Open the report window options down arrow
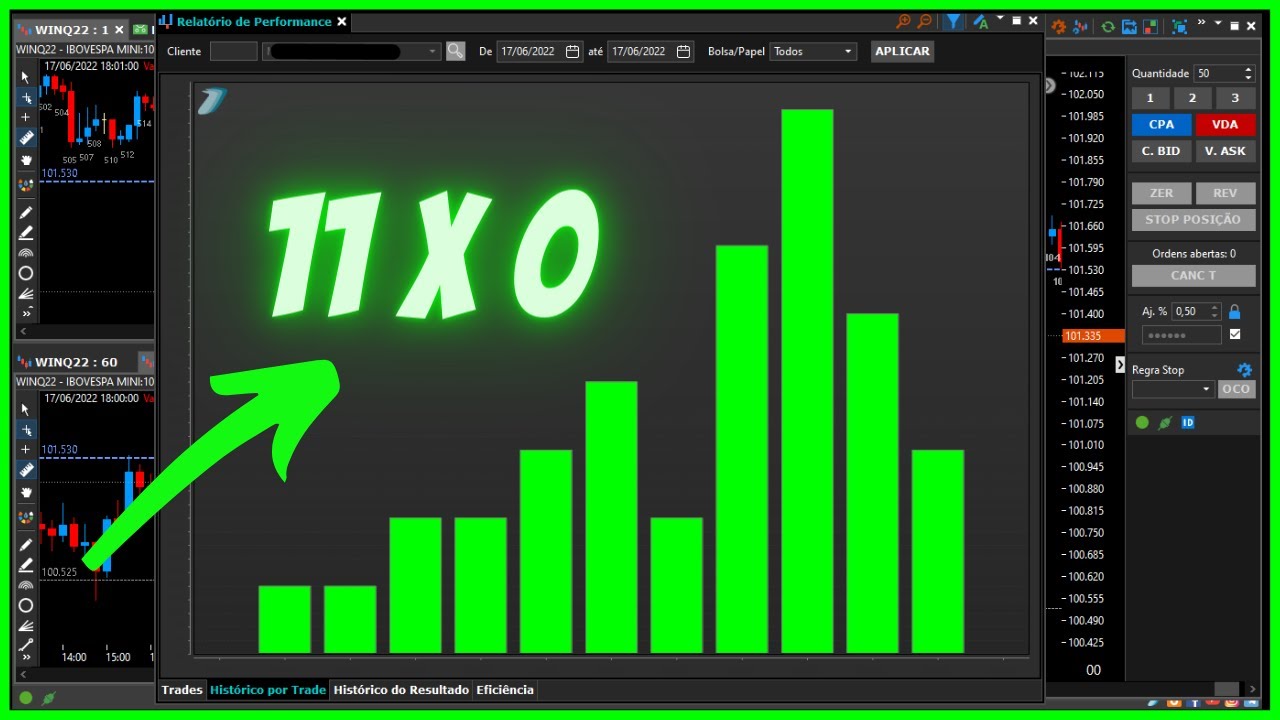This screenshot has width=1280, height=720. [x=1000, y=20]
